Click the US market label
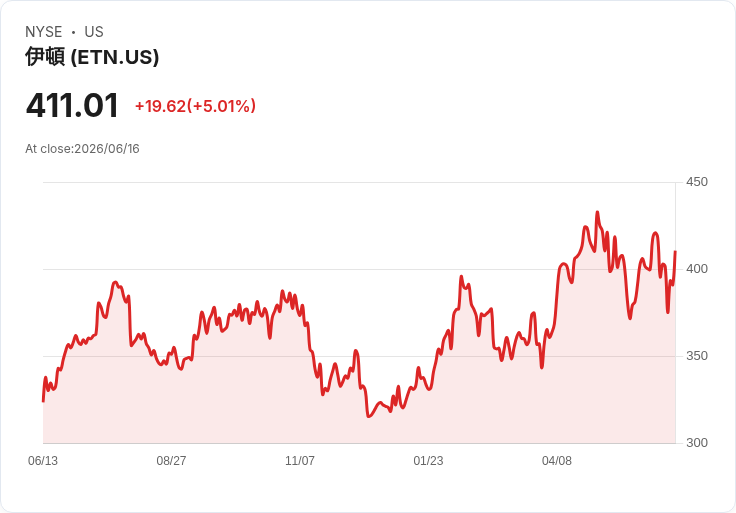This screenshot has height=513, width=736. tap(94, 32)
